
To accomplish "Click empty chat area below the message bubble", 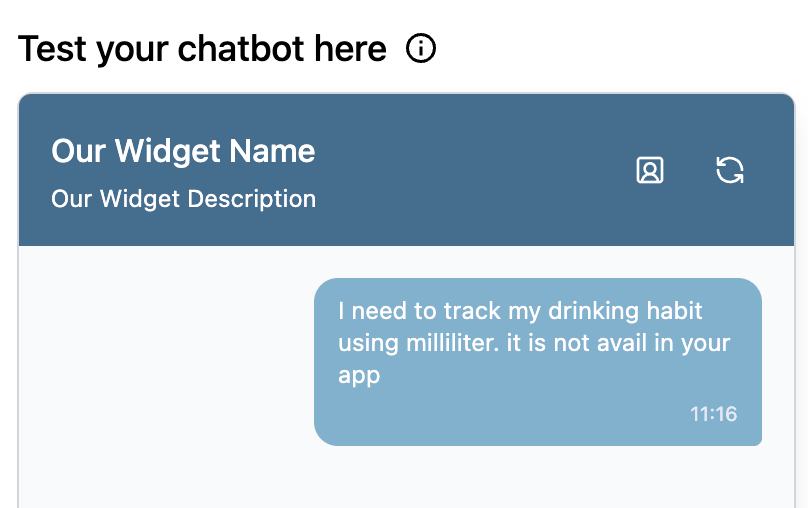I will coord(406,479).
